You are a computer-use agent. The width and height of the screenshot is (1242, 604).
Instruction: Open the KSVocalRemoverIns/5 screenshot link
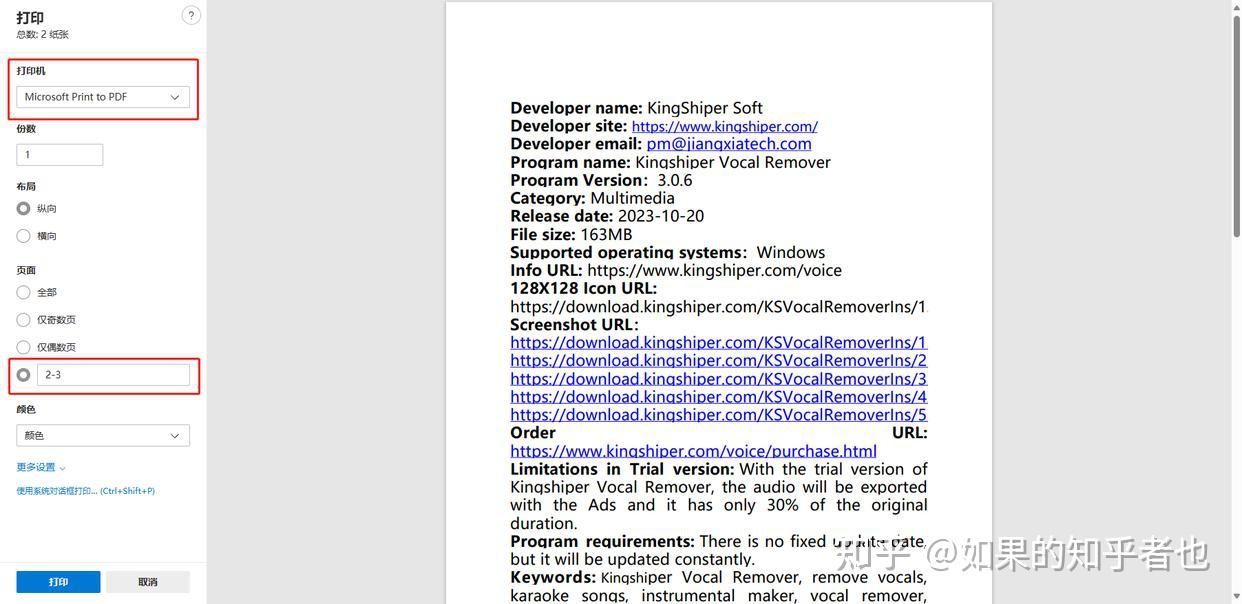[719, 415]
